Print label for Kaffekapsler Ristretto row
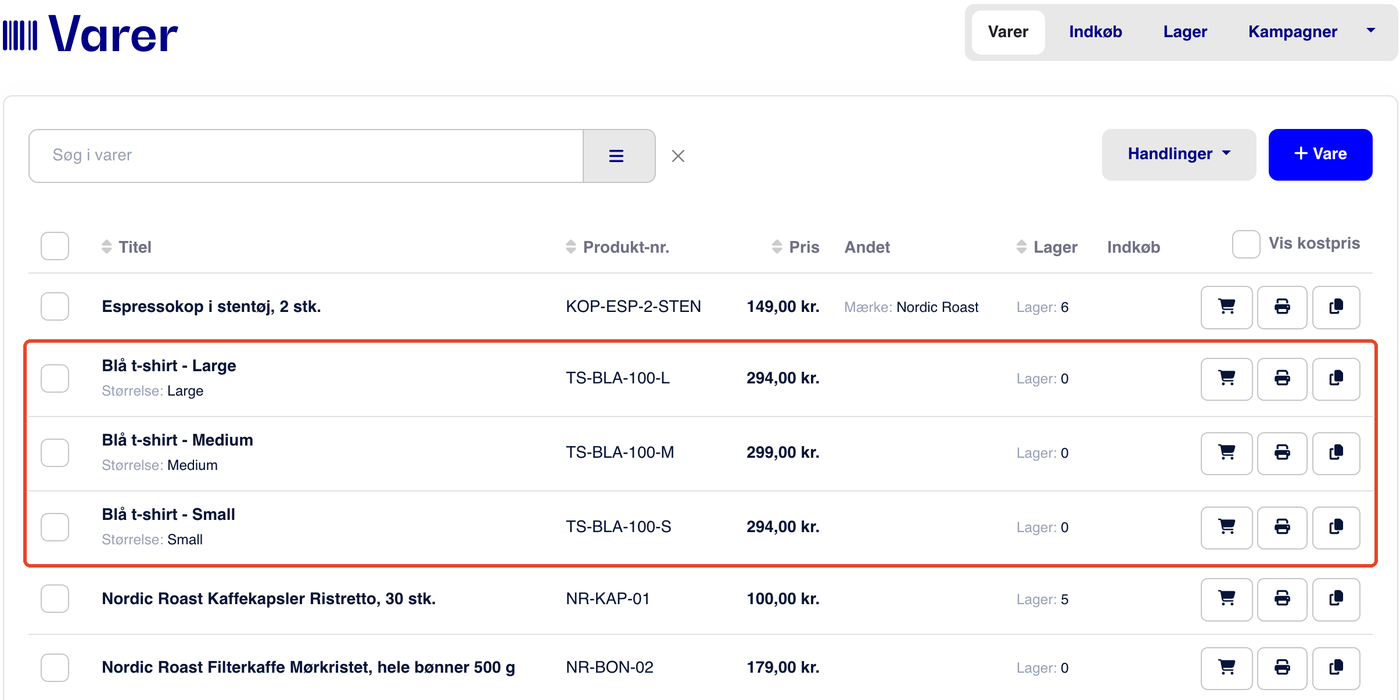The image size is (1400, 700). (x=1282, y=599)
